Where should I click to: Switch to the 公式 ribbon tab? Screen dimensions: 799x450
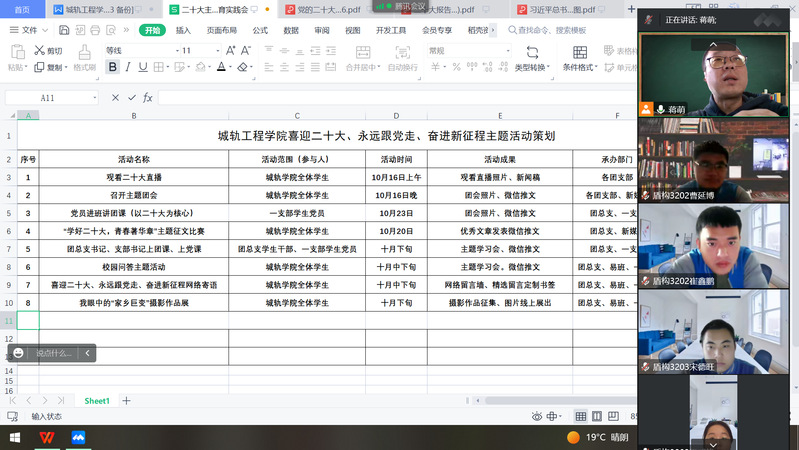click(260, 30)
